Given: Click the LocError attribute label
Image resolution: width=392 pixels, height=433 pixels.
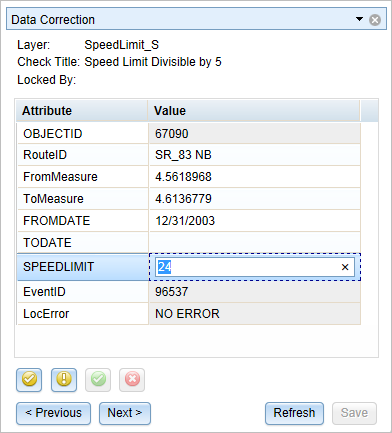Looking at the screenshot, I should 46,314.
